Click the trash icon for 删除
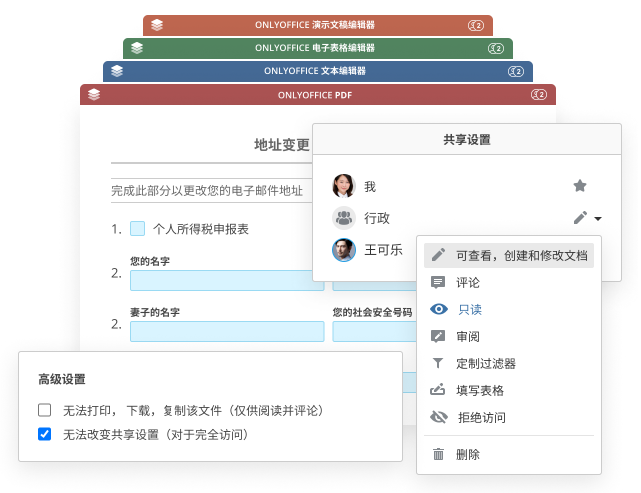Viewport: 641px width, 493px height. (x=438, y=454)
